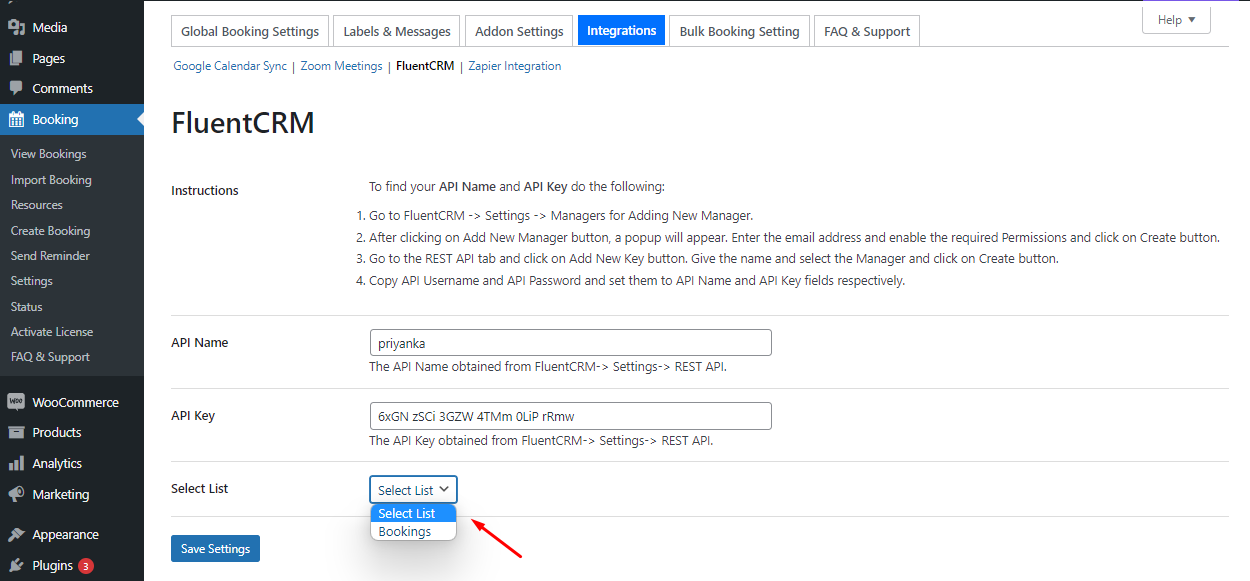1250x581 pixels.
Task: Open Settings under Booking menu
Action: click(31, 281)
